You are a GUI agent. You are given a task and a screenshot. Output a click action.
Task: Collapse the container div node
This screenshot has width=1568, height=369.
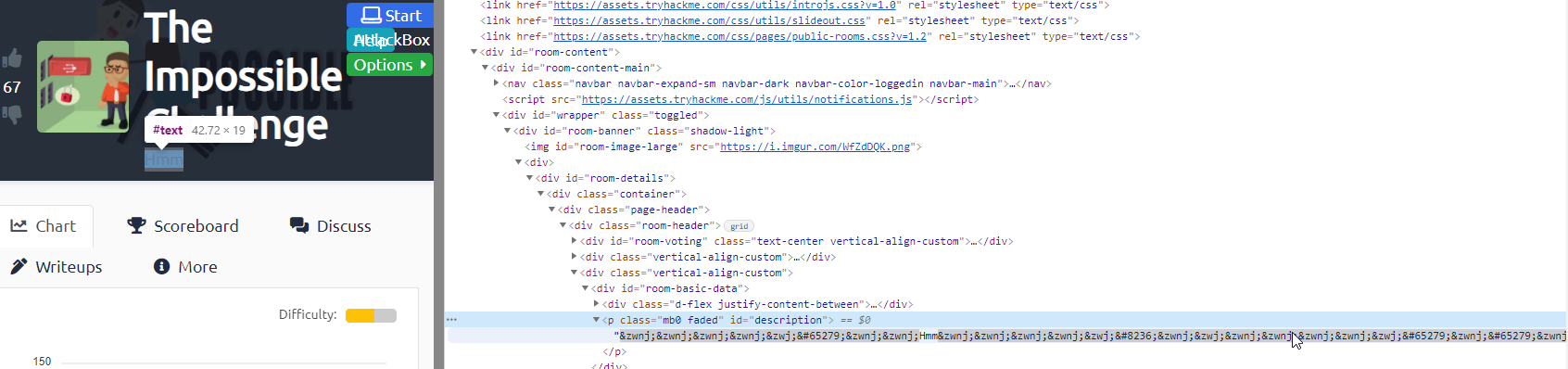540,194
